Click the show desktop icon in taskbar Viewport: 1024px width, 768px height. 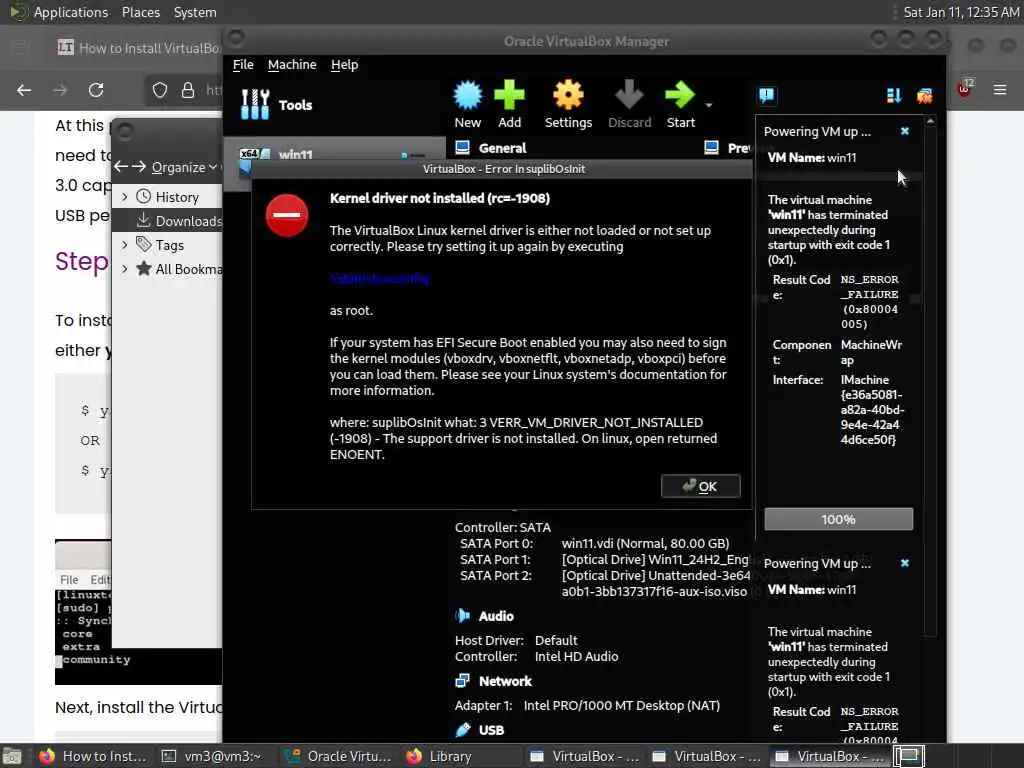pyautogui.click(x=12, y=756)
